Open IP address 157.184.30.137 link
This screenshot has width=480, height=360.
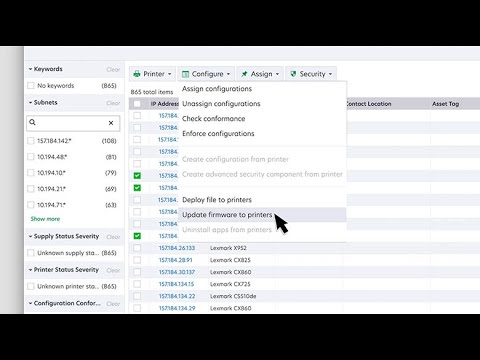pyautogui.click(x=177, y=272)
